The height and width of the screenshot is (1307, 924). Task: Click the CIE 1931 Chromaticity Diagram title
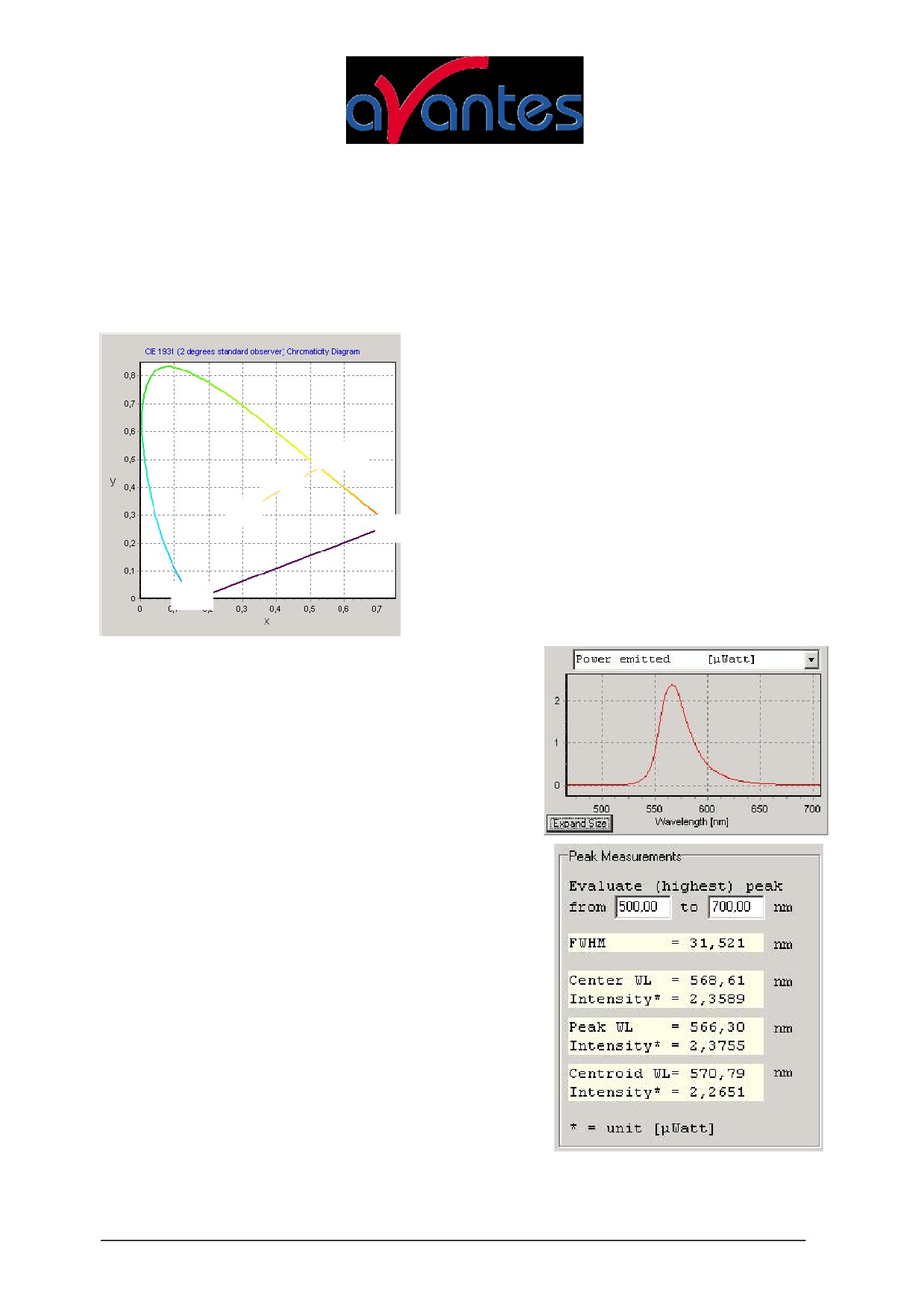(252, 351)
